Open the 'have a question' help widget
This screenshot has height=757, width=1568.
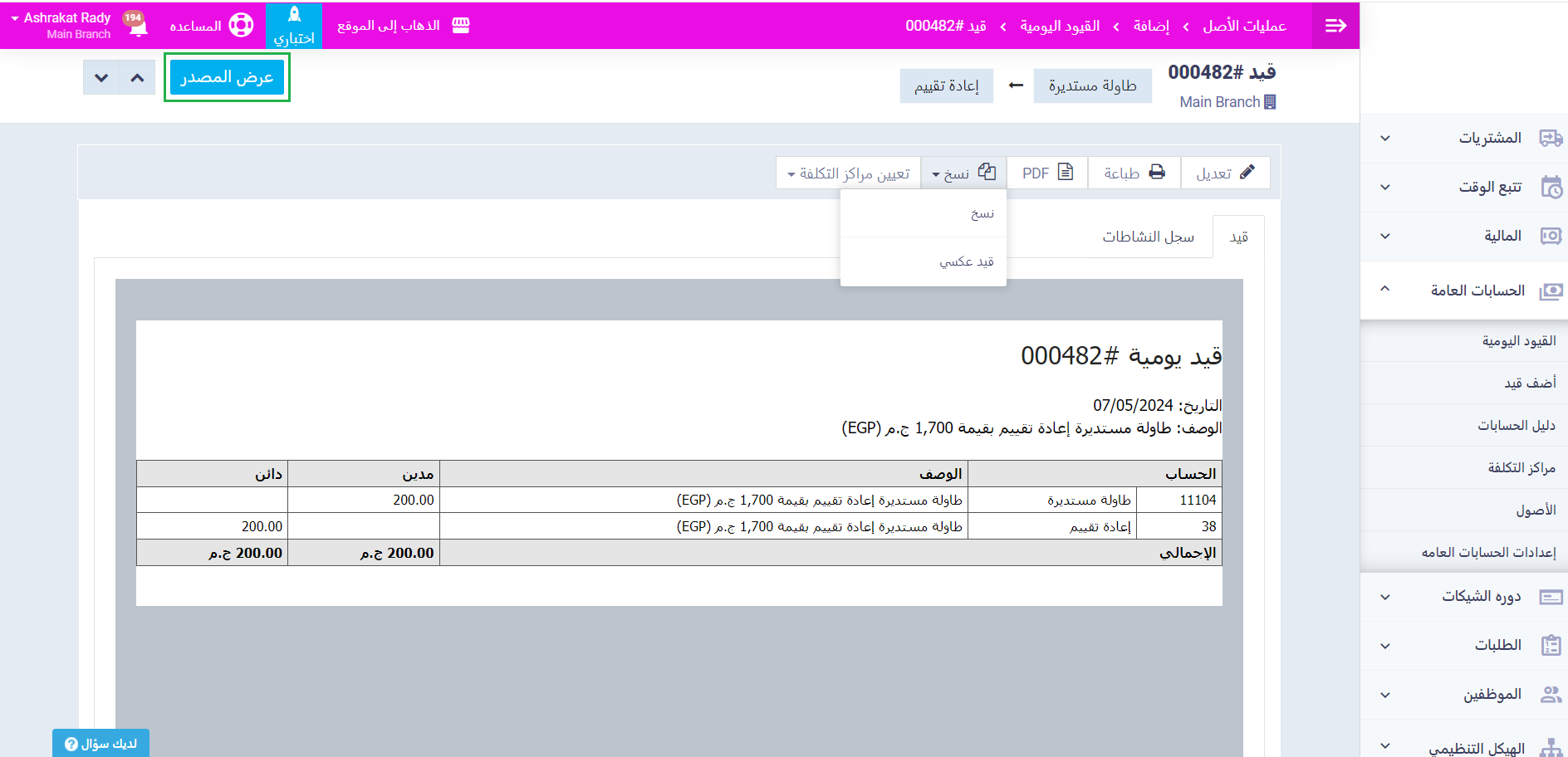pyautogui.click(x=100, y=743)
